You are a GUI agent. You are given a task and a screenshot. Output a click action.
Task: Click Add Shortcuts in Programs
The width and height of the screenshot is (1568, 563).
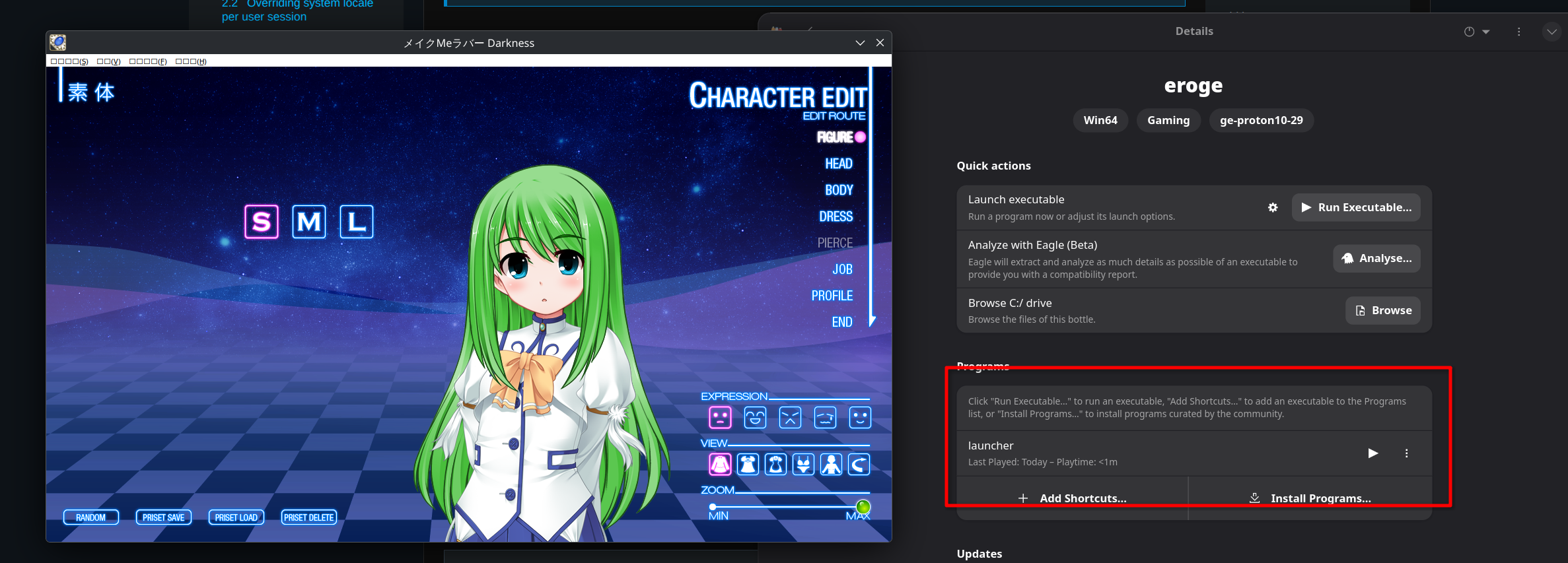[x=1073, y=498]
